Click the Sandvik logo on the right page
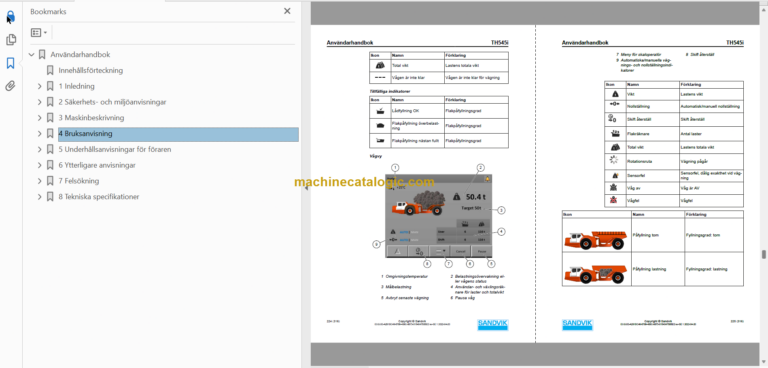This screenshot has height=368, width=768. tap(577, 324)
